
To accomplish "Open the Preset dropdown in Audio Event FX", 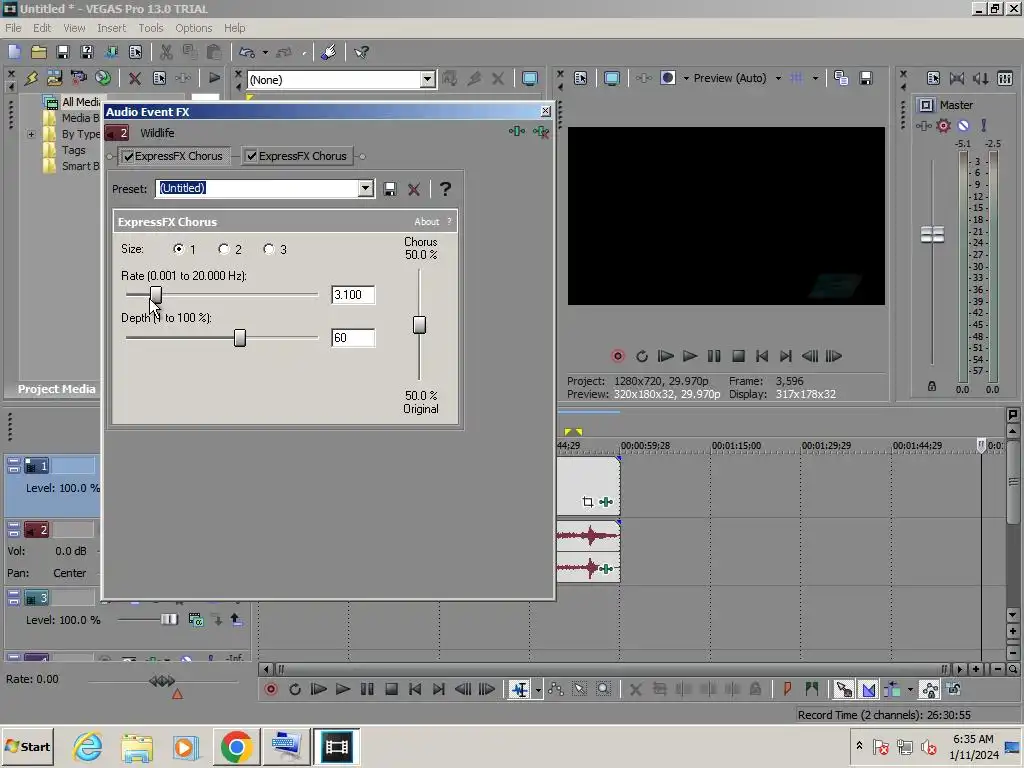I will pos(366,189).
